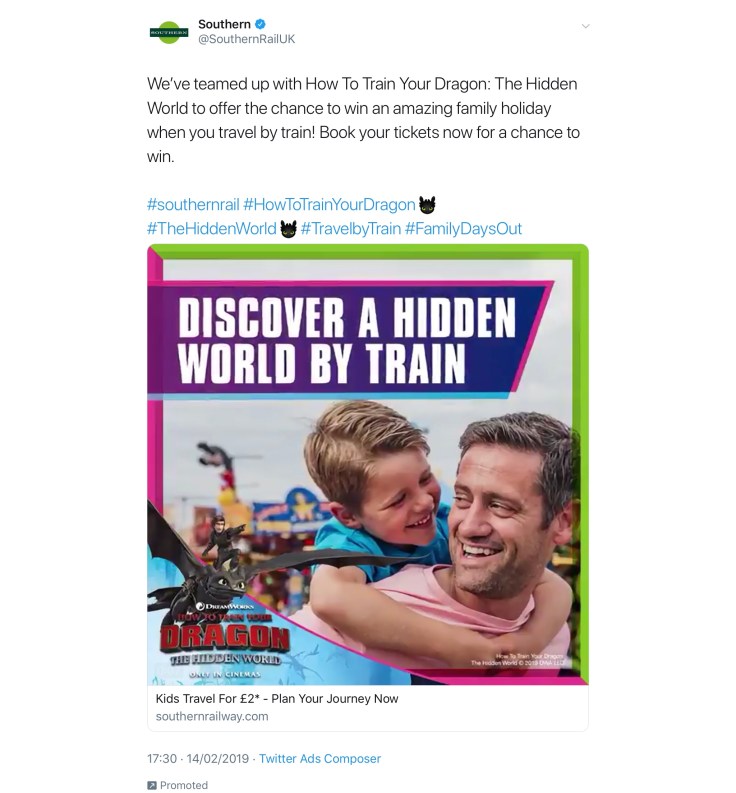Click the dragon emoji after #TheHiddenWorld
Viewport: 736px width, 793px height.
(288, 229)
